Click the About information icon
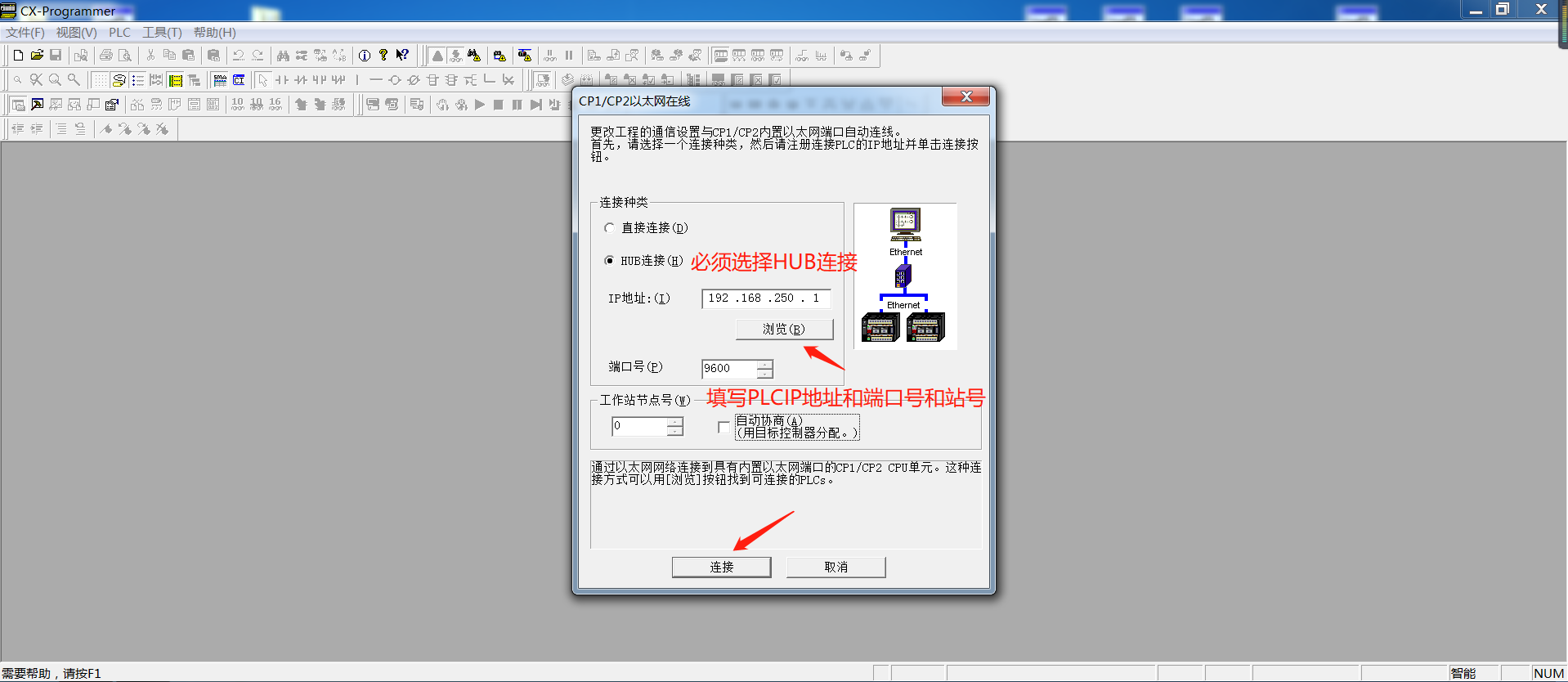Viewport: 1568px width, 682px height. click(x=365, y=56)
